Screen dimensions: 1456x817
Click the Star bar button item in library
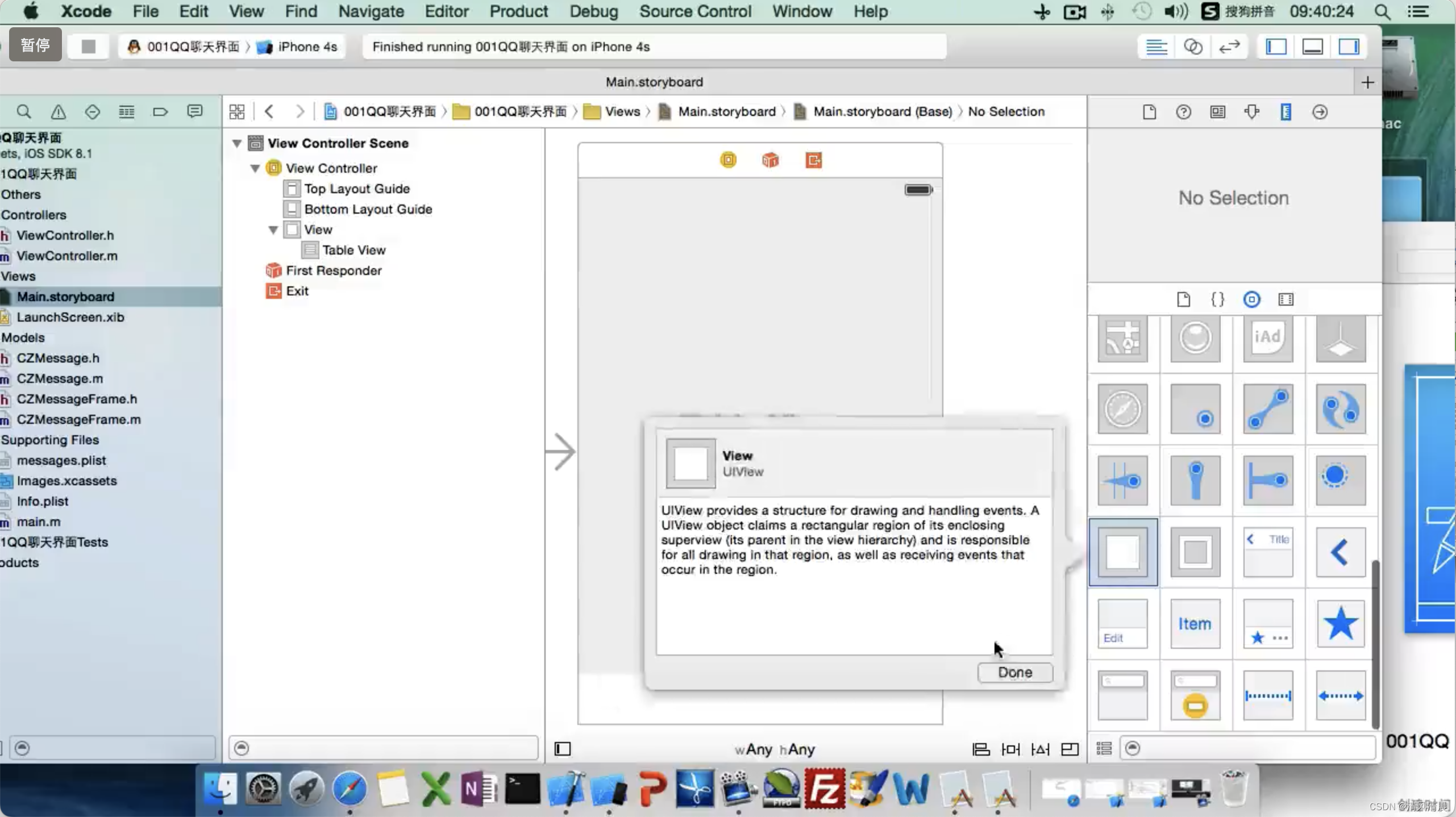(x=1340, y=623)
